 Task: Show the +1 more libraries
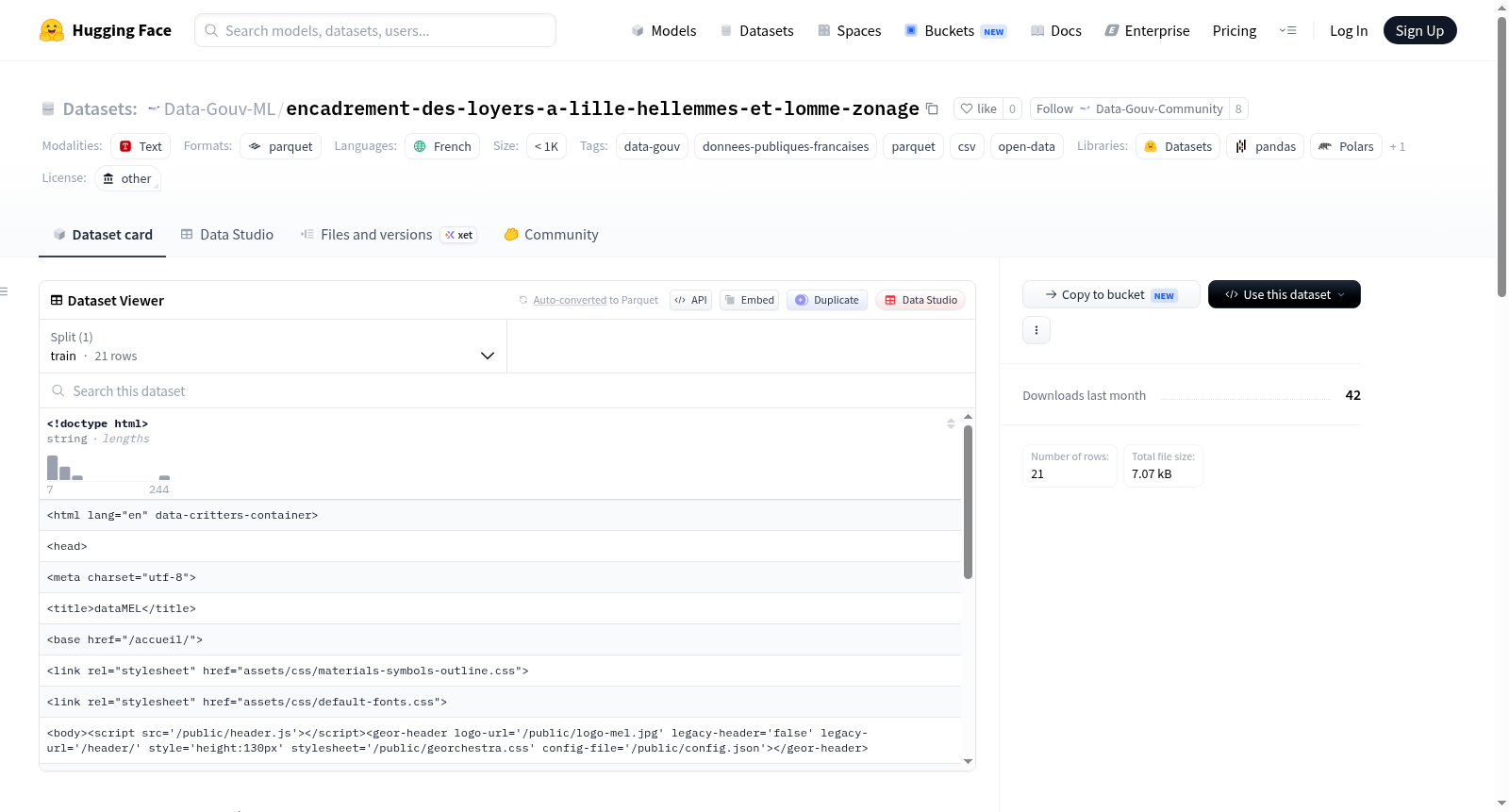[1397, 147]
